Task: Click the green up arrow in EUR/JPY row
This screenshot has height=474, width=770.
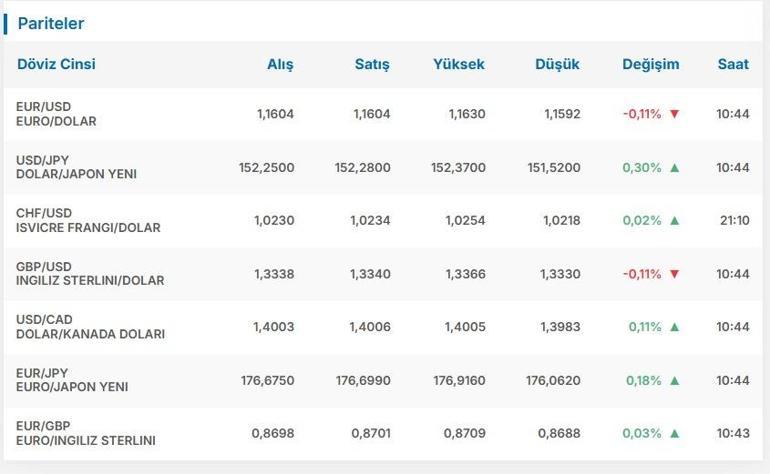Action: [x=674, y=380]
